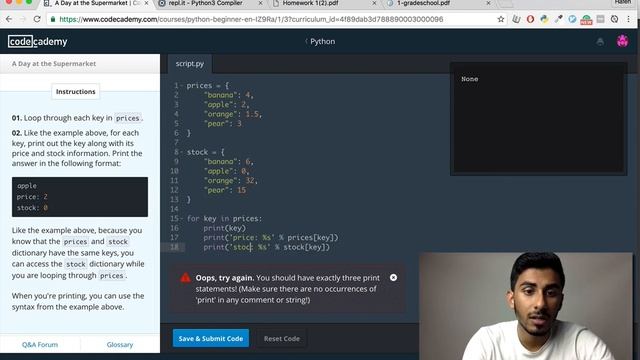The image size is (640, 360).
Task: Click the "banana": 4 line in prices
Action: click(x=229, y=95)
